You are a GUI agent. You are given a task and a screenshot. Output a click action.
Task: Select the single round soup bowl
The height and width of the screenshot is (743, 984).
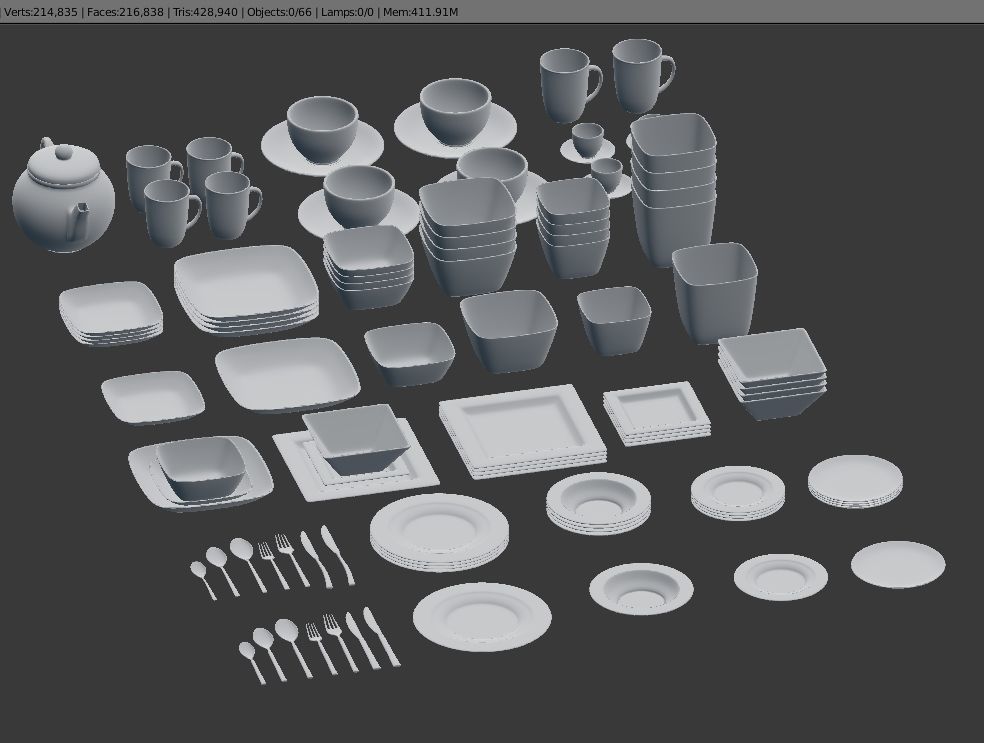click(x=641, y=588)
